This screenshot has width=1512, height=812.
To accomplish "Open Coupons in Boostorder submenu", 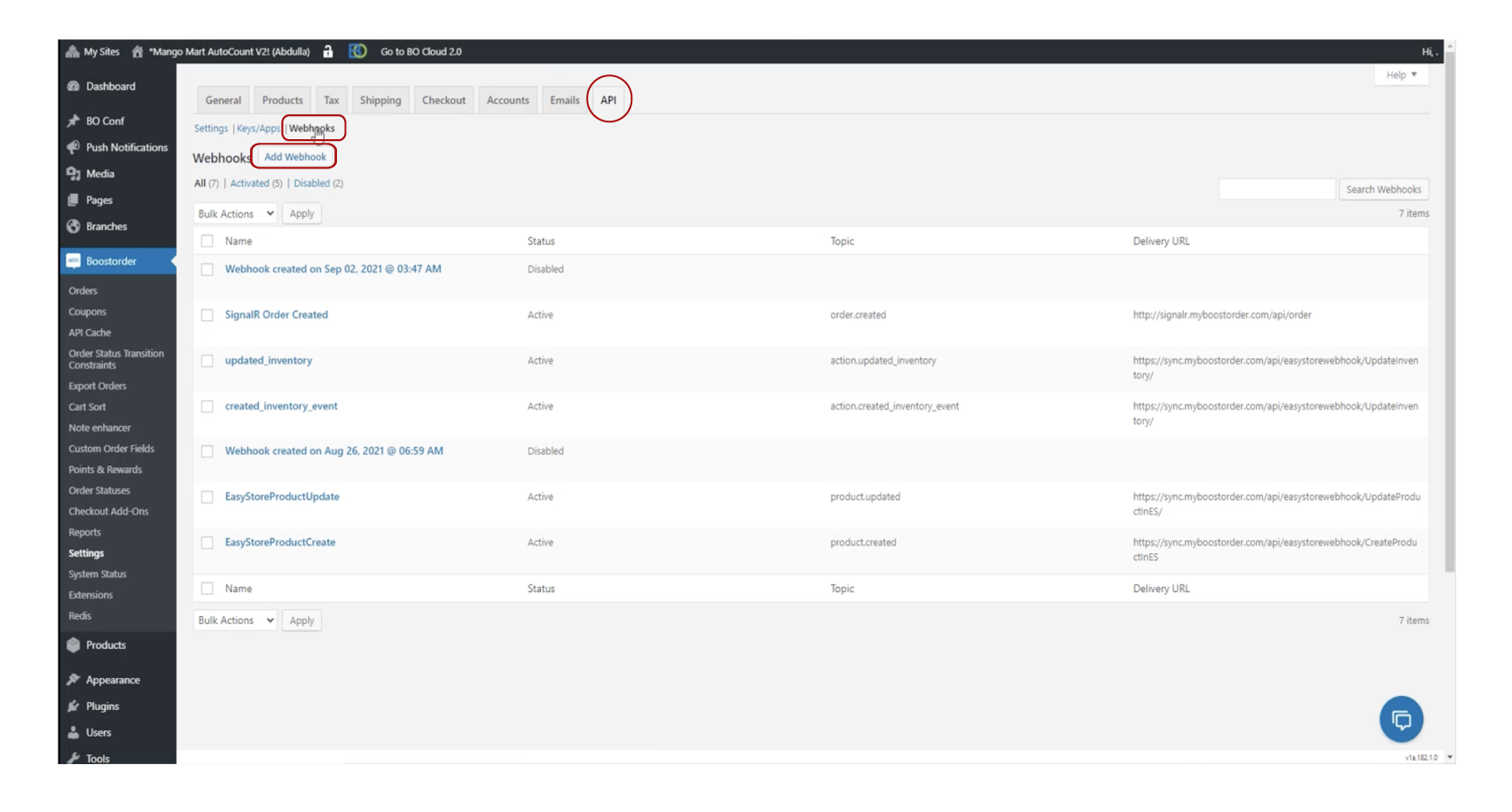I will (87, 312).
